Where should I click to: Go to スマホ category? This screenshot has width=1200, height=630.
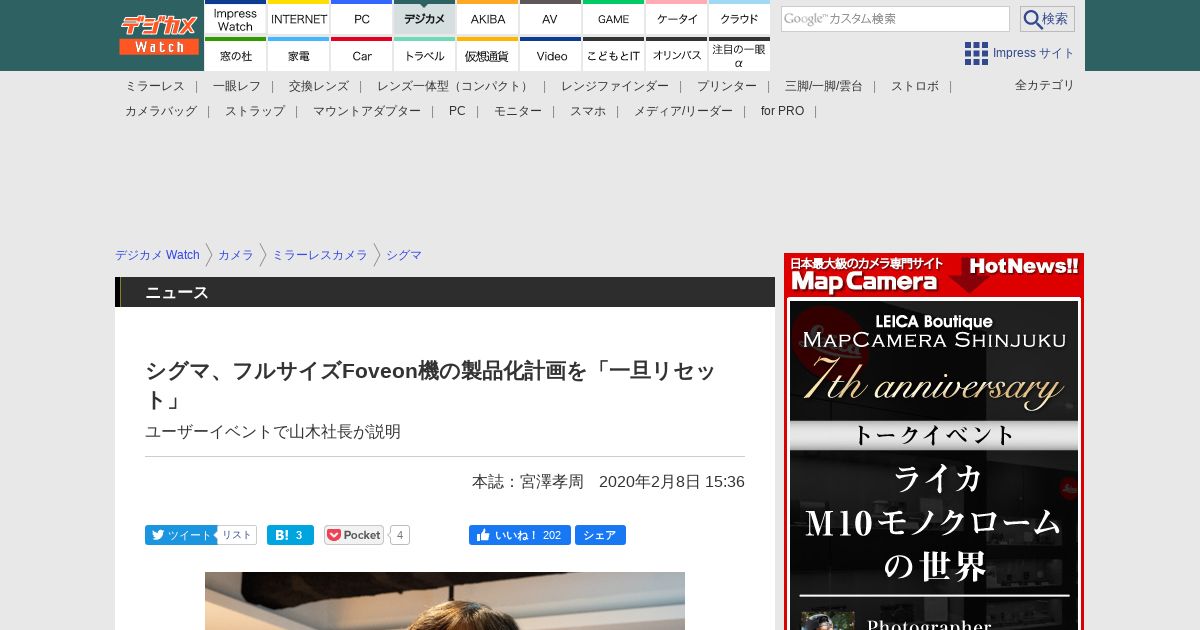pos(588,111)
